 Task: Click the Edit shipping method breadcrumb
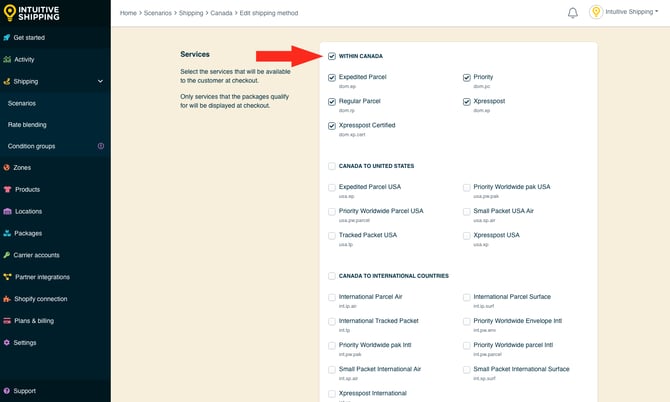(x=269, y=13)
